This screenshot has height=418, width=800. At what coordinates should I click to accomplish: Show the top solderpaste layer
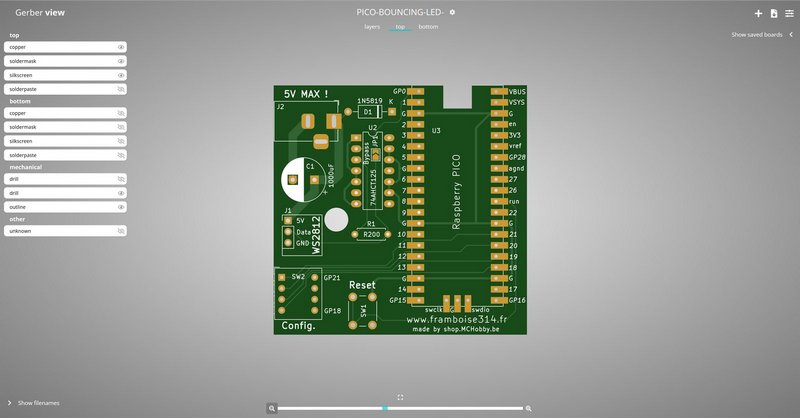click(x=121, y=89)
